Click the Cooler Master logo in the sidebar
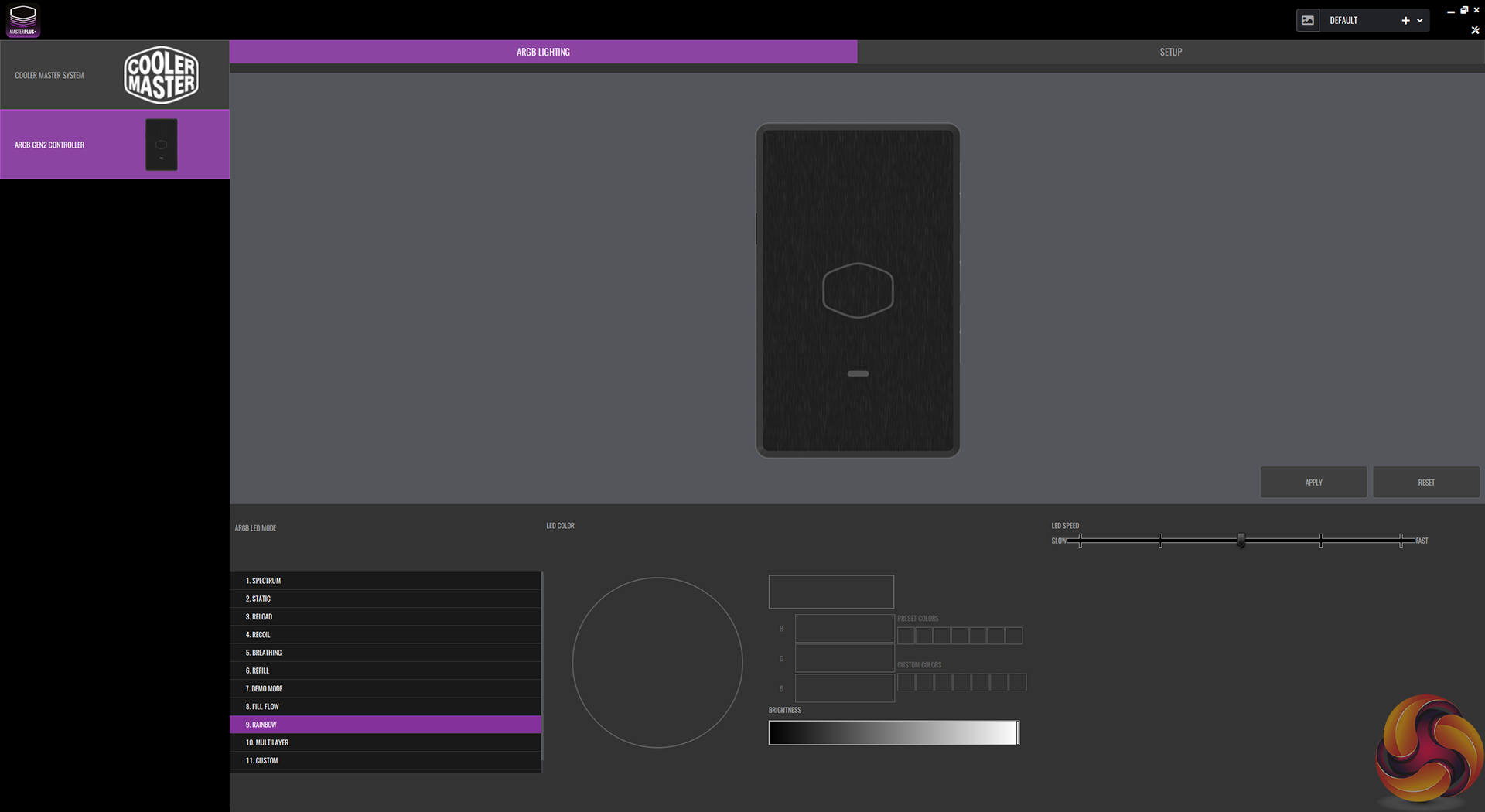The image size is (1485, 812). pos(161,75)
